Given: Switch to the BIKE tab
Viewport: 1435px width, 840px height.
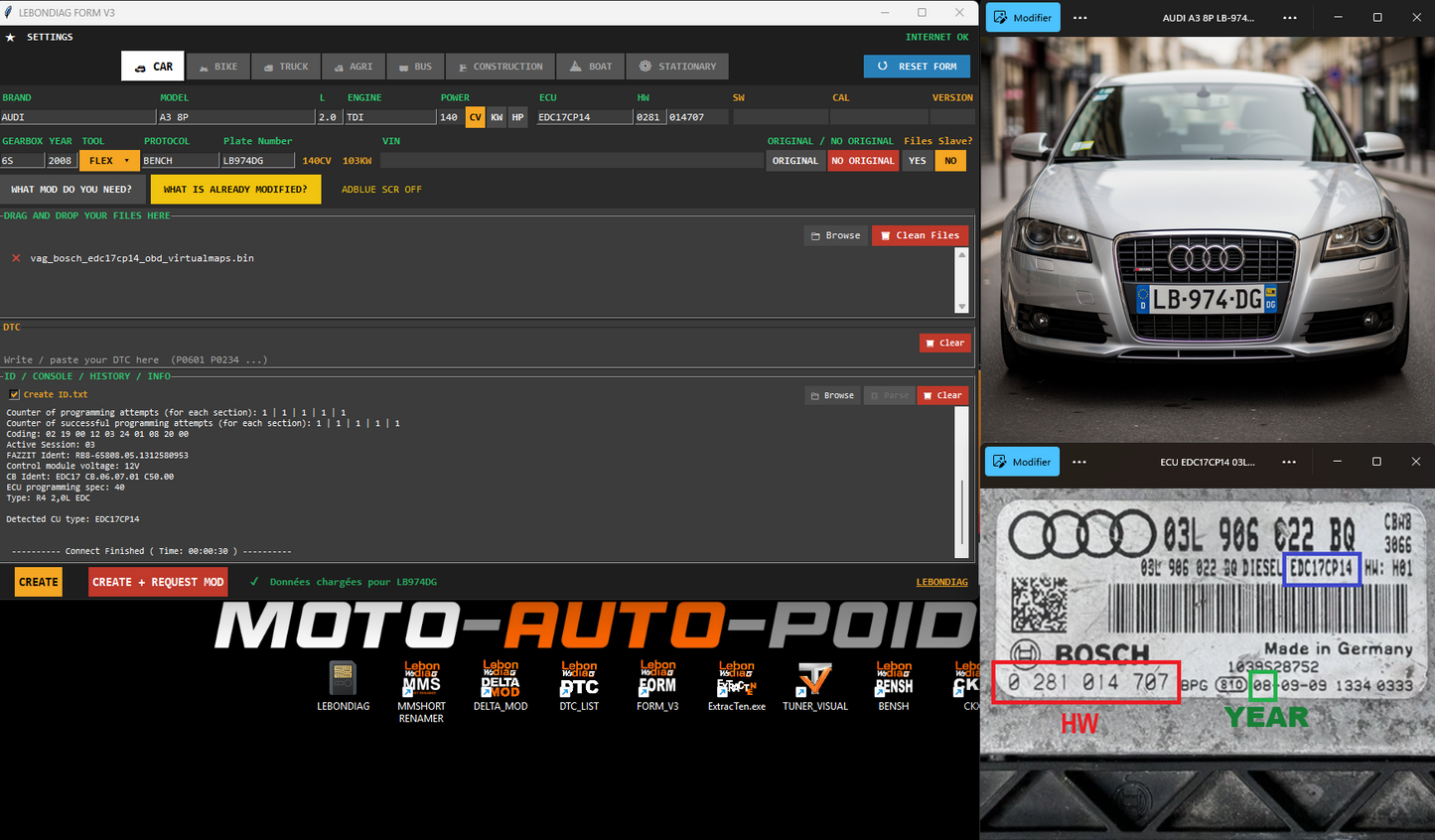Looking at the screenshot, I should click(x=217, y=67).
